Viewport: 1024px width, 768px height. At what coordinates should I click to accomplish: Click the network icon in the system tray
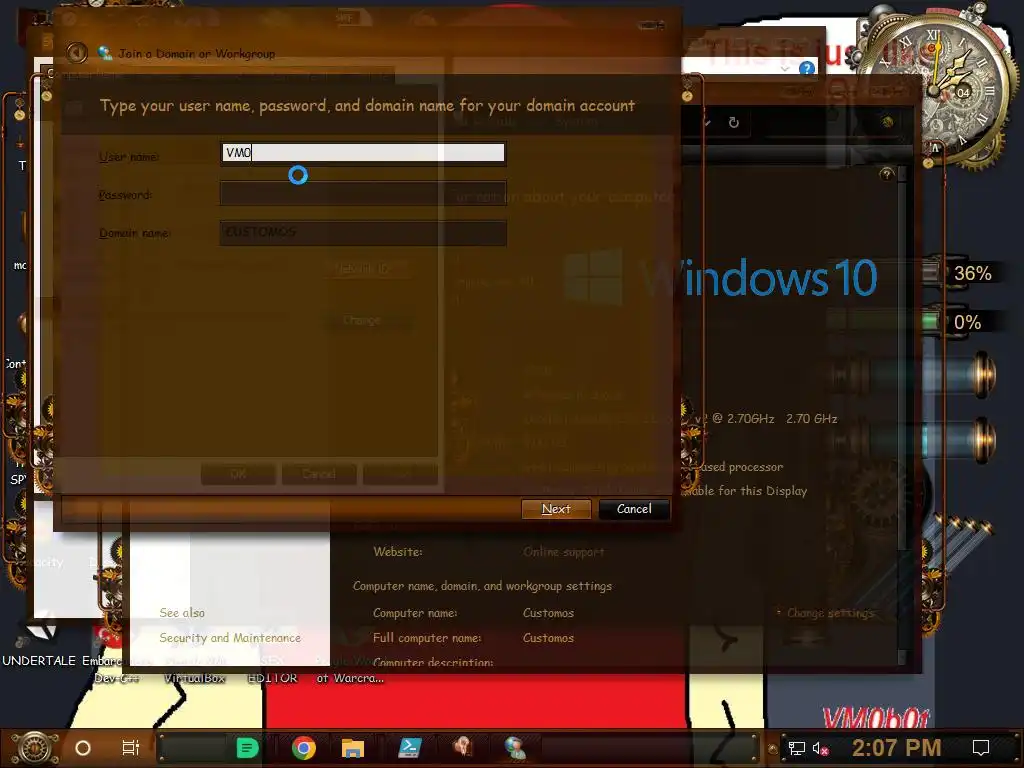pos(796,748)
